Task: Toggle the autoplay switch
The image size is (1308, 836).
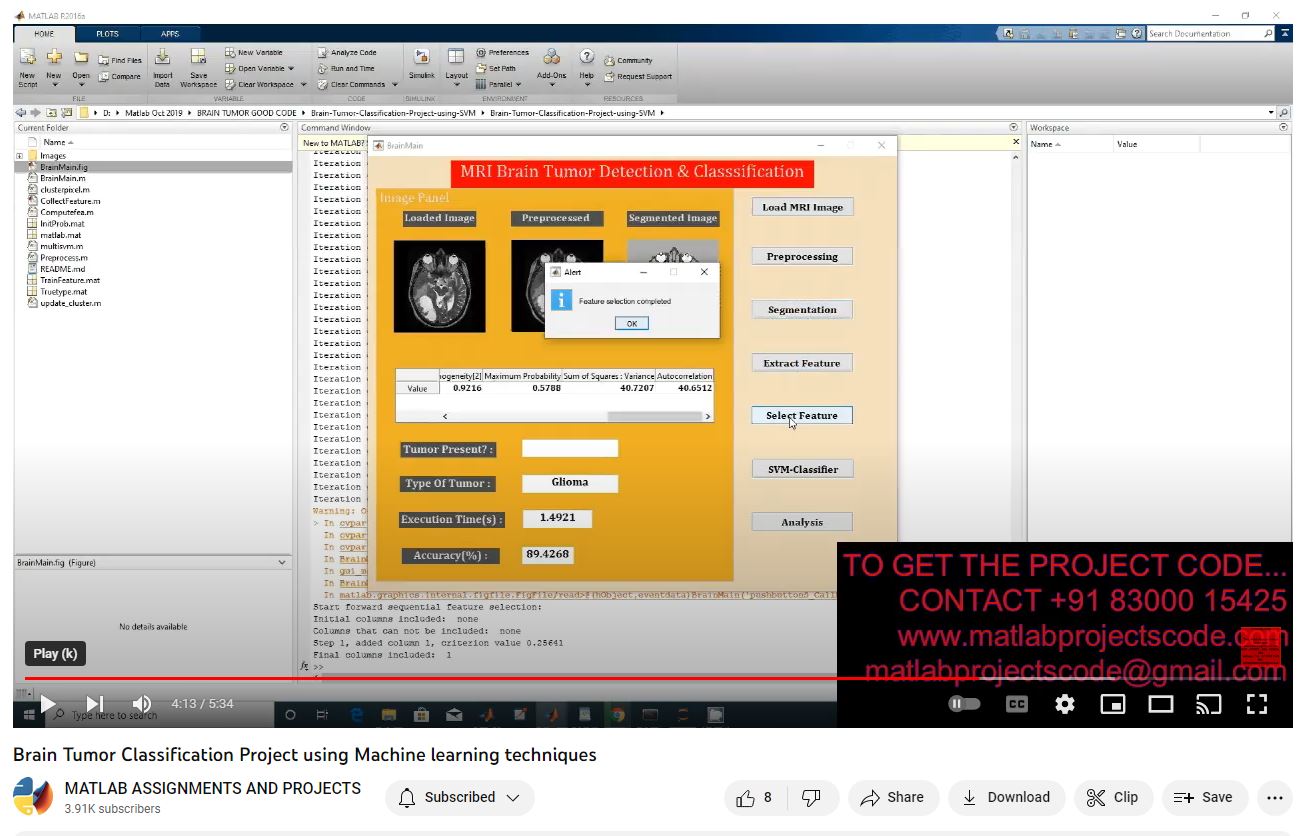Action: pos(964,704)
